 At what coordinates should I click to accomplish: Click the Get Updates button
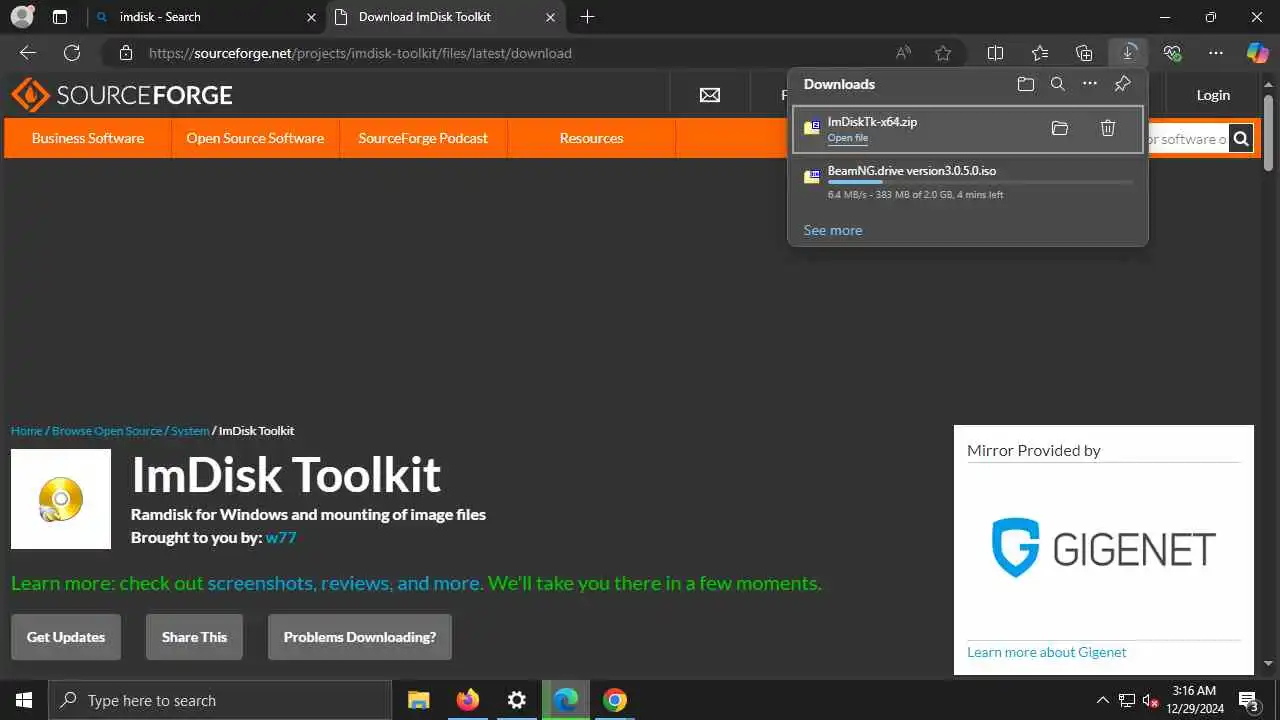click(66, 637)
